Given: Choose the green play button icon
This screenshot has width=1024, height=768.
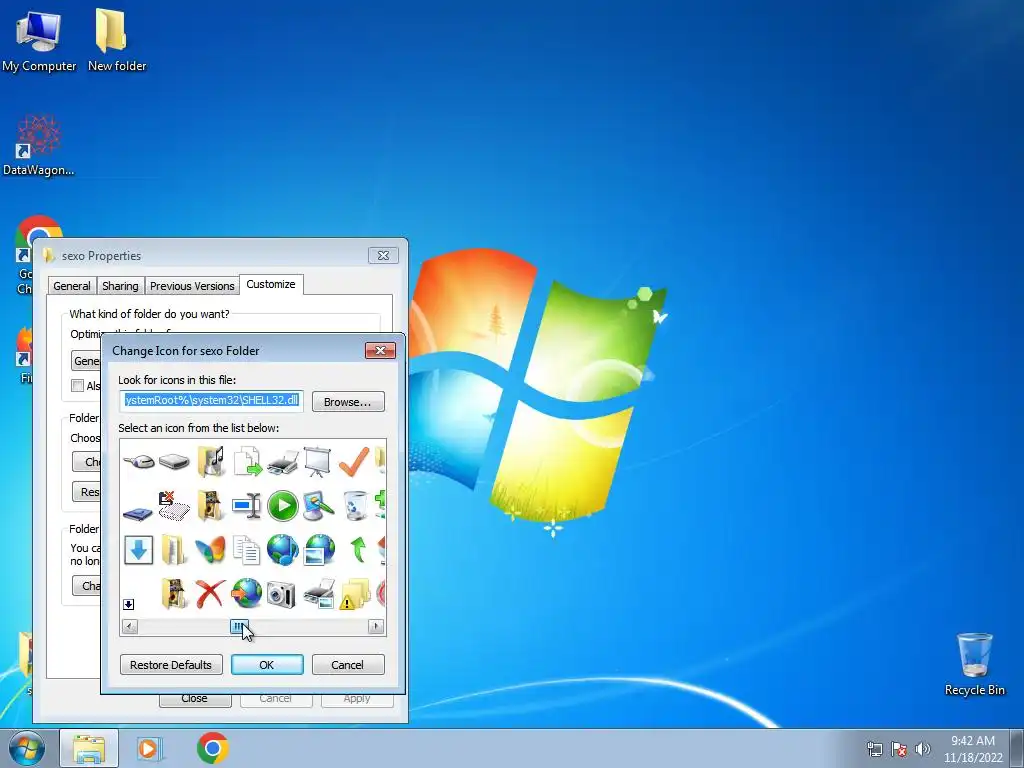Looking at the screenshot, I should click(283, 506).
